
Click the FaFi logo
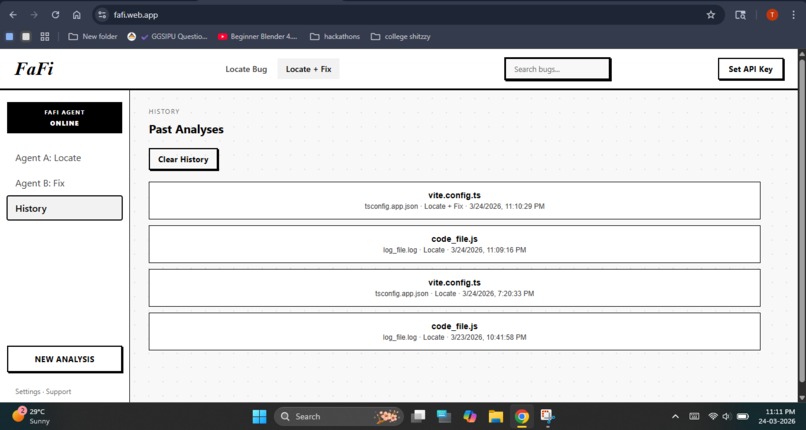(34, 69)
